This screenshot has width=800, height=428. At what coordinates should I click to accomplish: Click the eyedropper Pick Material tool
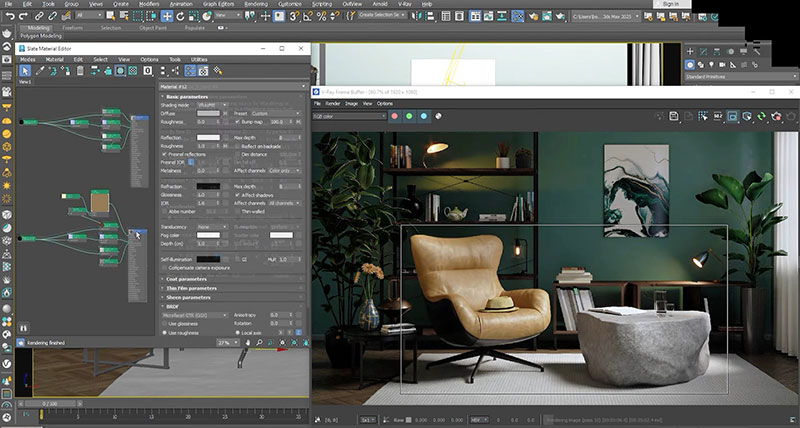coord(39,71)
